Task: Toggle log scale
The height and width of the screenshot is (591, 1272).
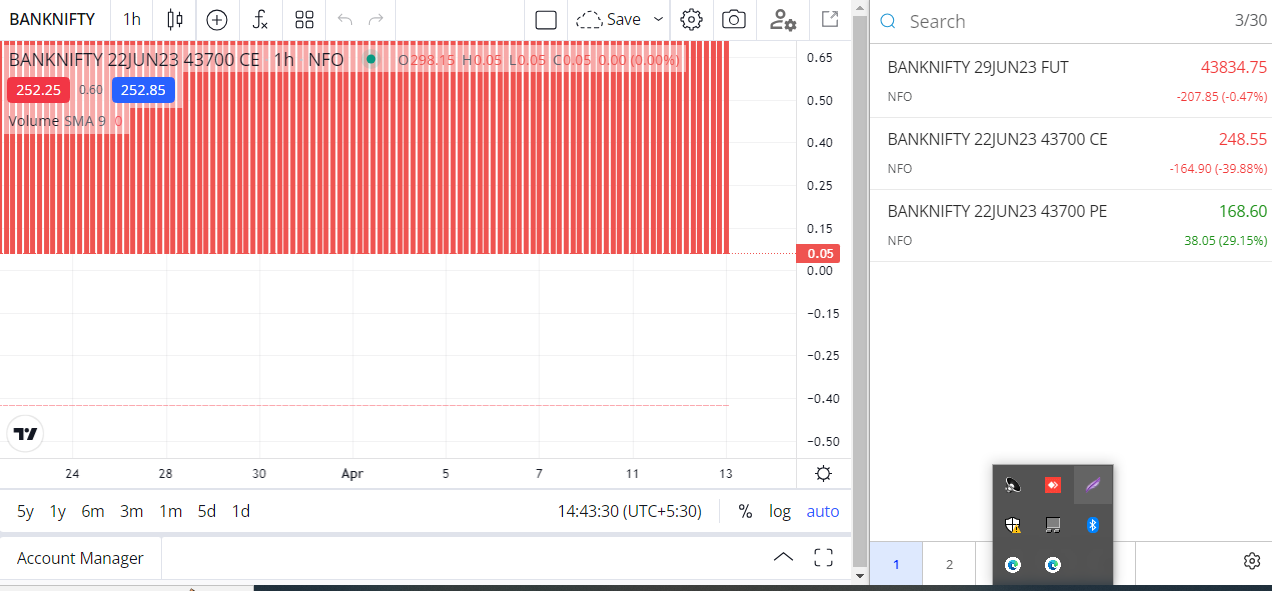Action: 780,511
